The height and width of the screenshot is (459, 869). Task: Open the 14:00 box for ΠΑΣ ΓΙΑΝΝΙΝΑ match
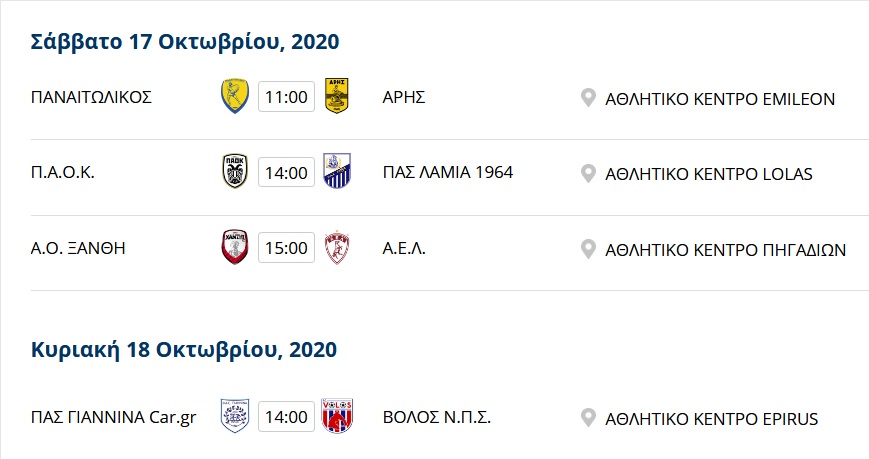tap(287, 416)
